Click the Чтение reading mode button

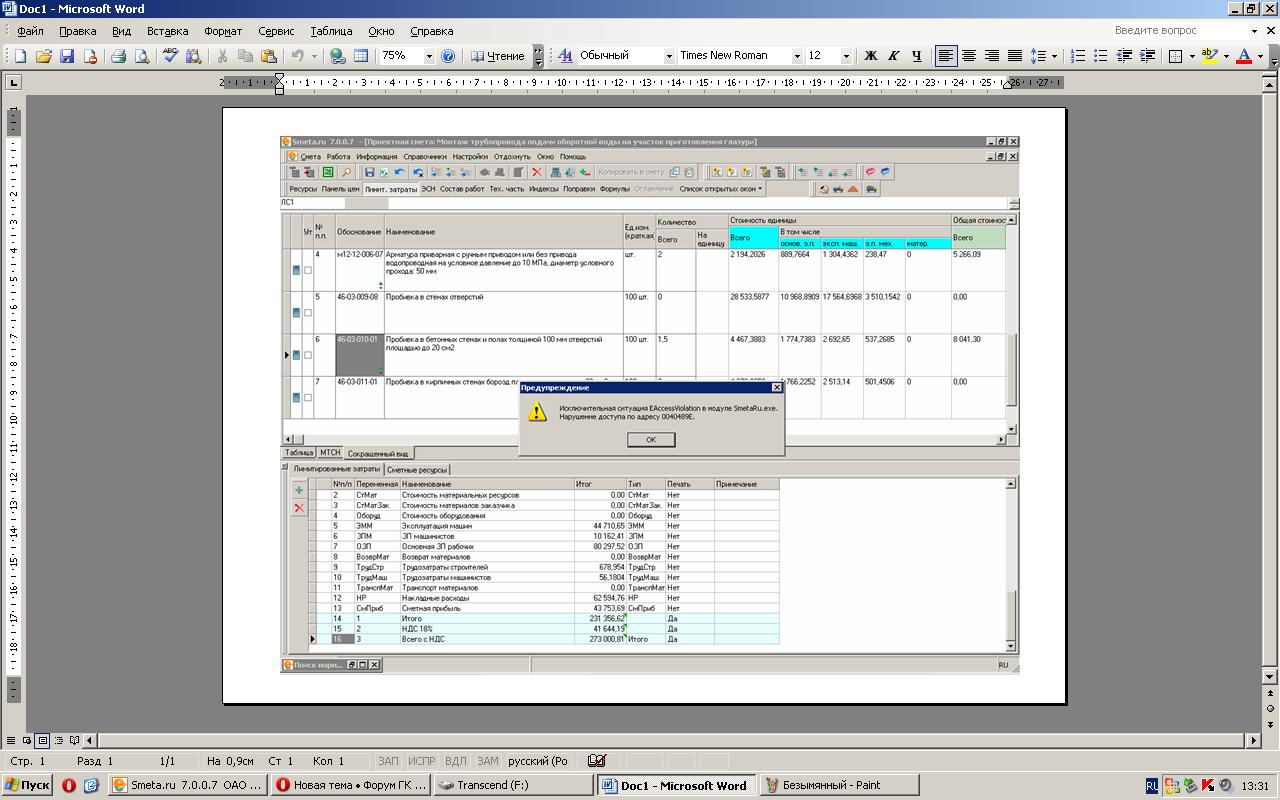tap(498, 56)
